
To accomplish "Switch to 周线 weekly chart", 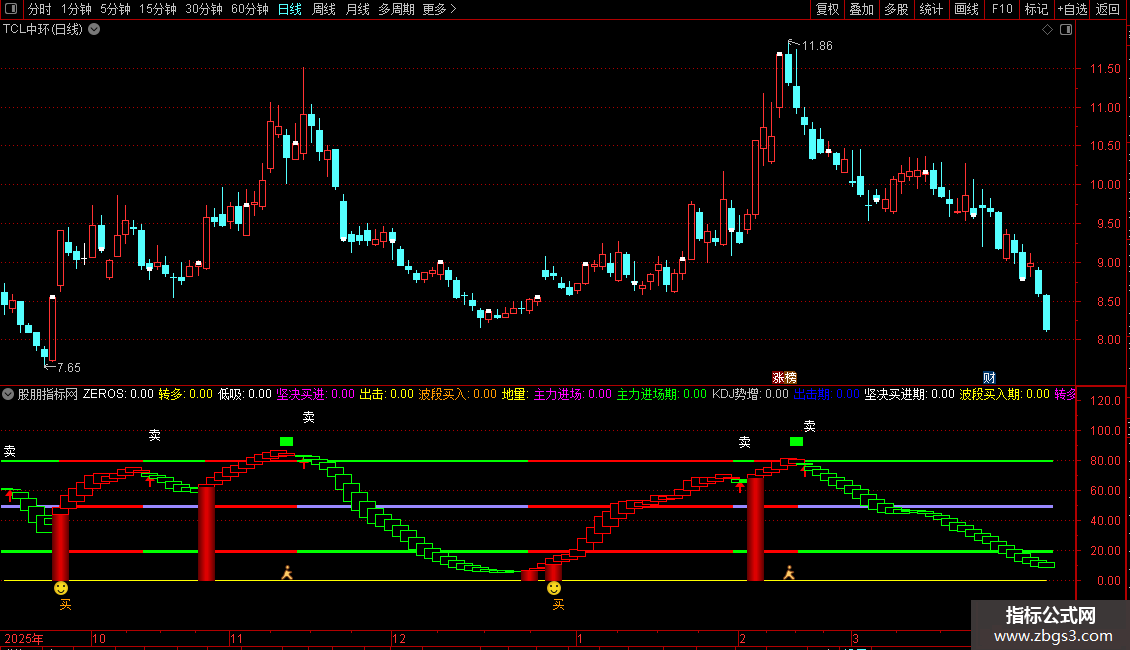I will [324, 9].
